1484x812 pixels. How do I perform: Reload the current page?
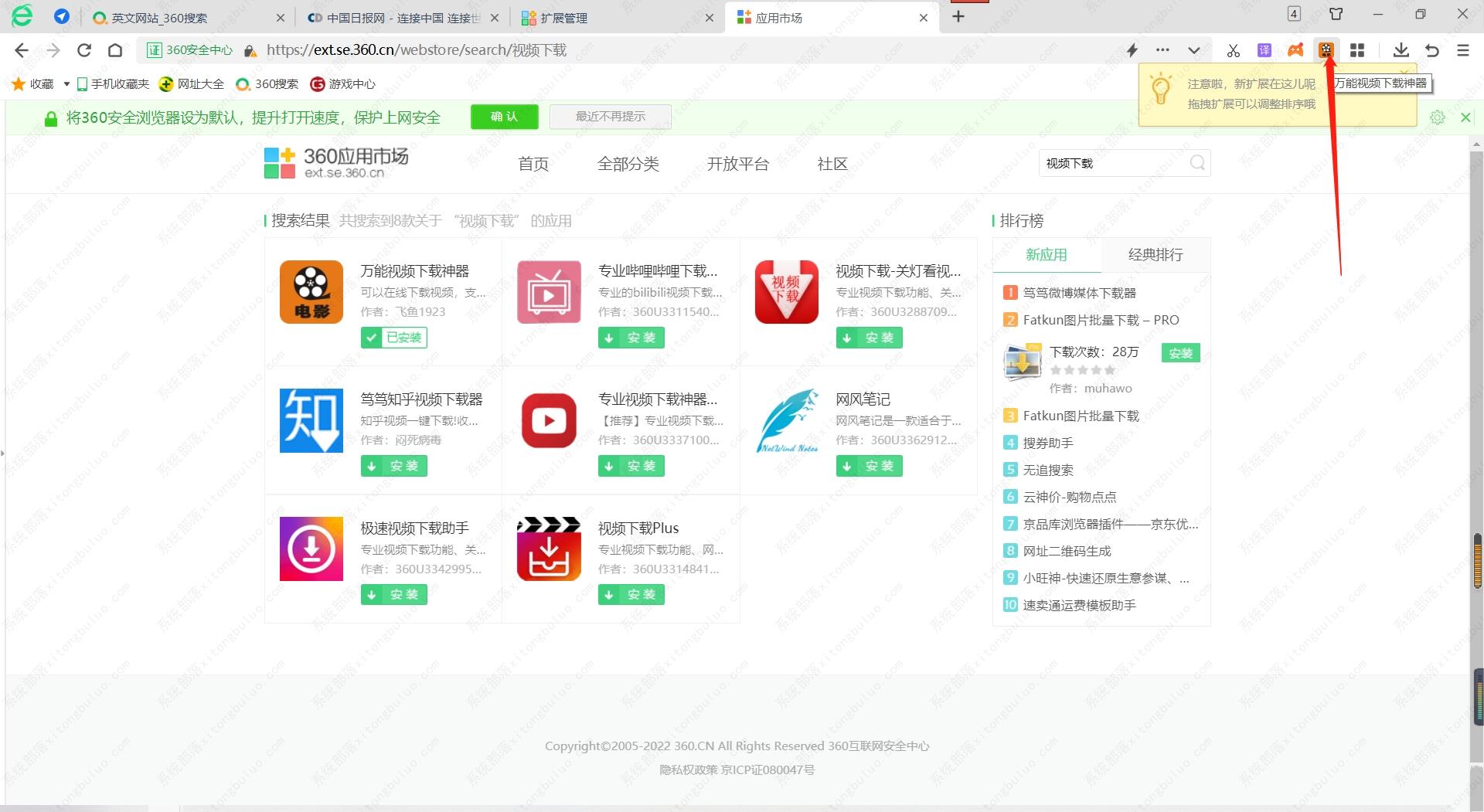pos(84,50)
